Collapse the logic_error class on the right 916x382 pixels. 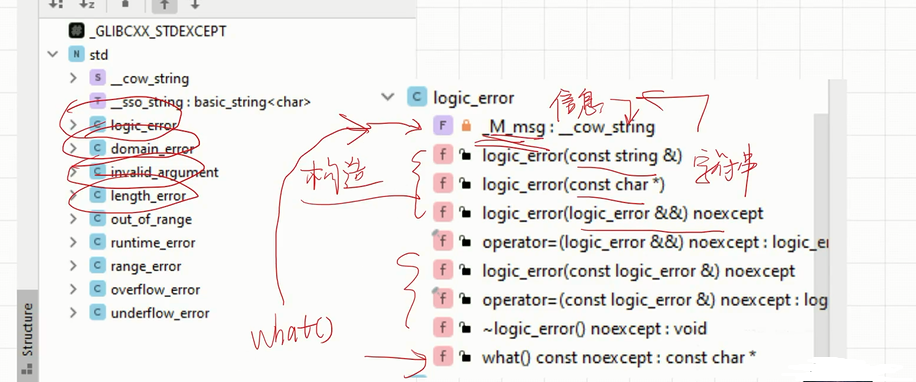[387, 97]
